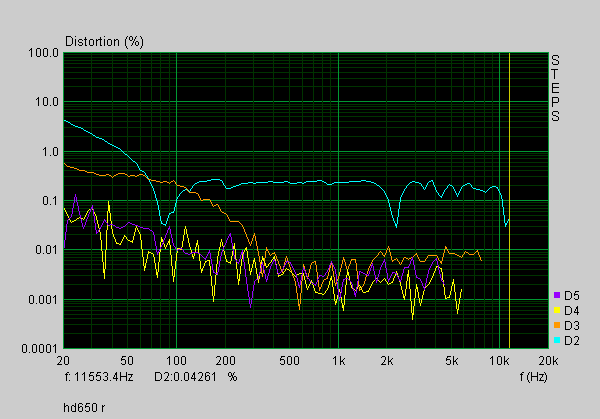Click the 10.0 y-axis label
The height and width of the screenshot is (419, 600).
point(47,102)
